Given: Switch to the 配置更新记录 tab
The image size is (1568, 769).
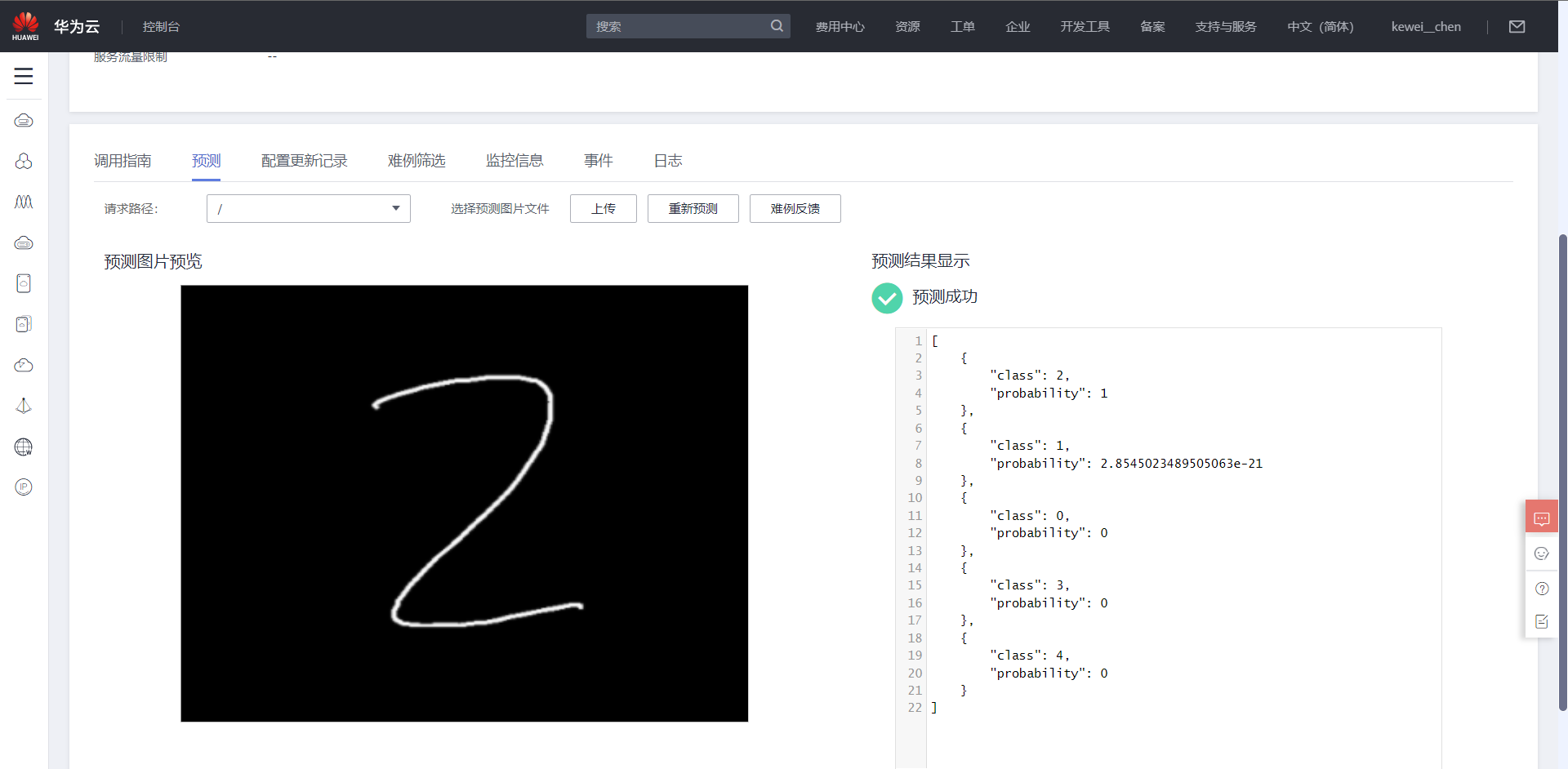Looking at the screenshot, I should click(304, 161).
